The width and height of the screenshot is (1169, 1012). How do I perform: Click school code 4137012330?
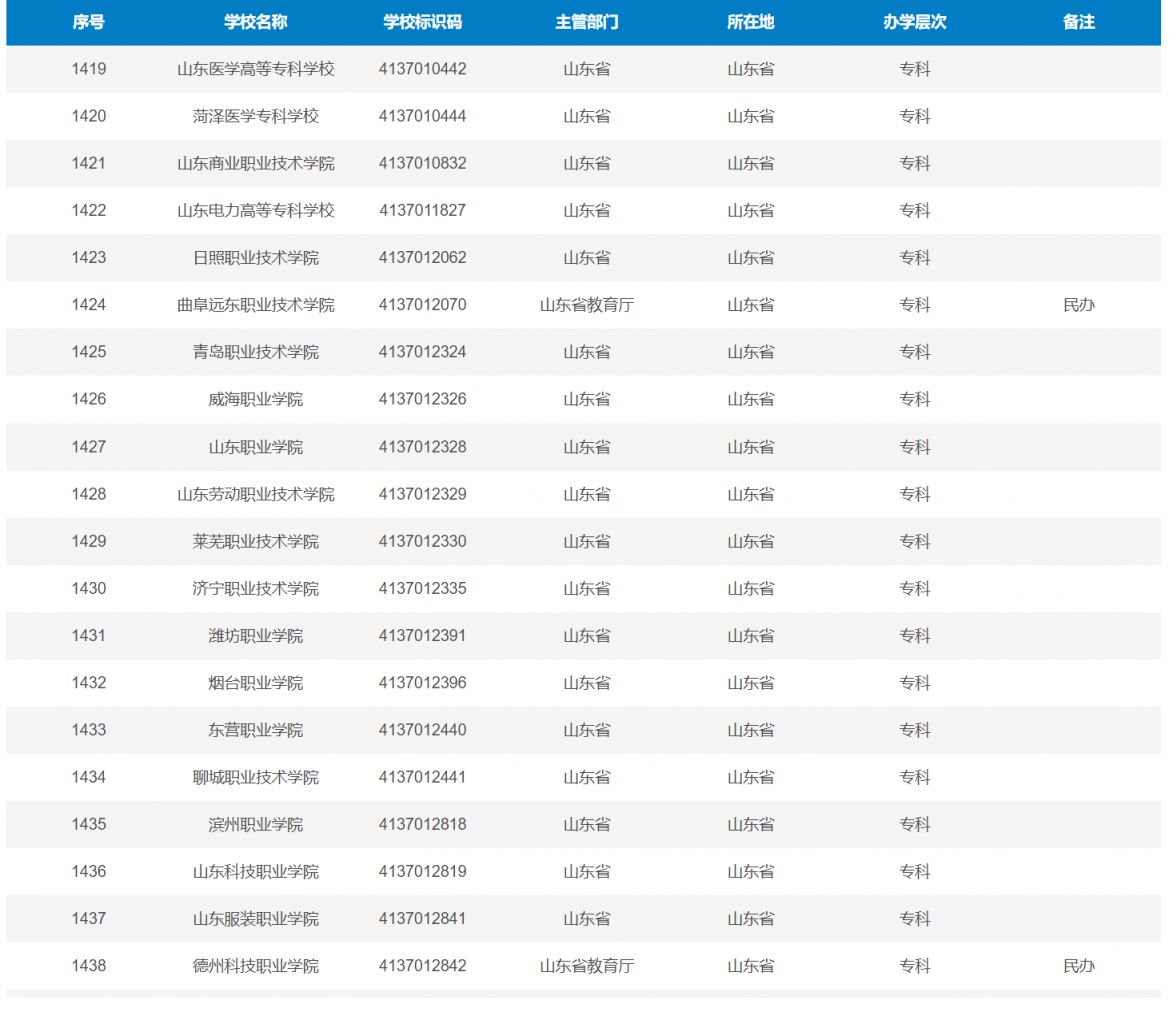pos(423,541)
